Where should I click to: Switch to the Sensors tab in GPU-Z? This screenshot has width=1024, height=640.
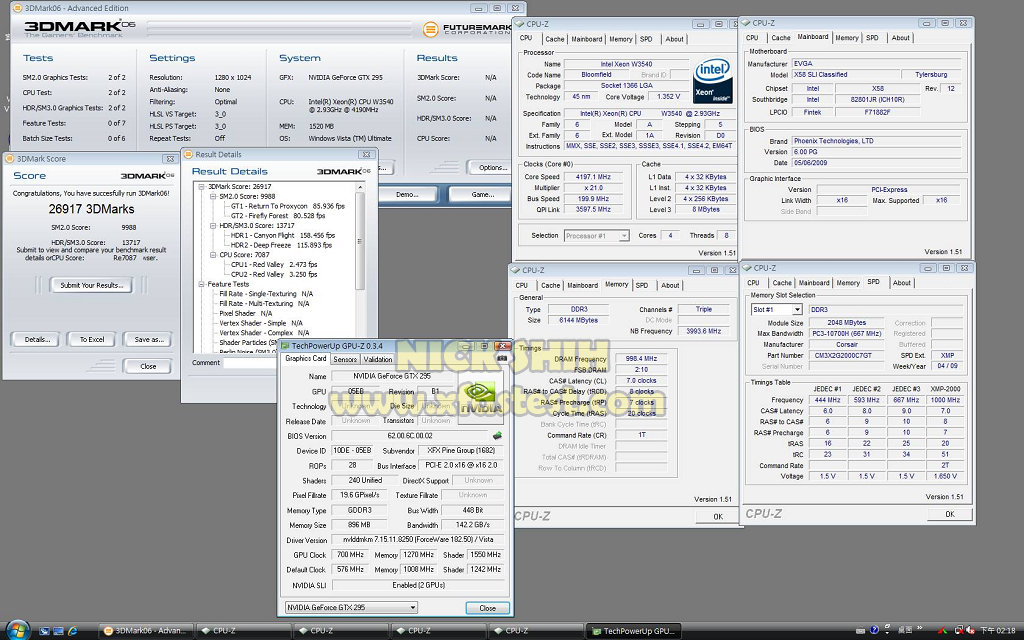tap(346, 359)
